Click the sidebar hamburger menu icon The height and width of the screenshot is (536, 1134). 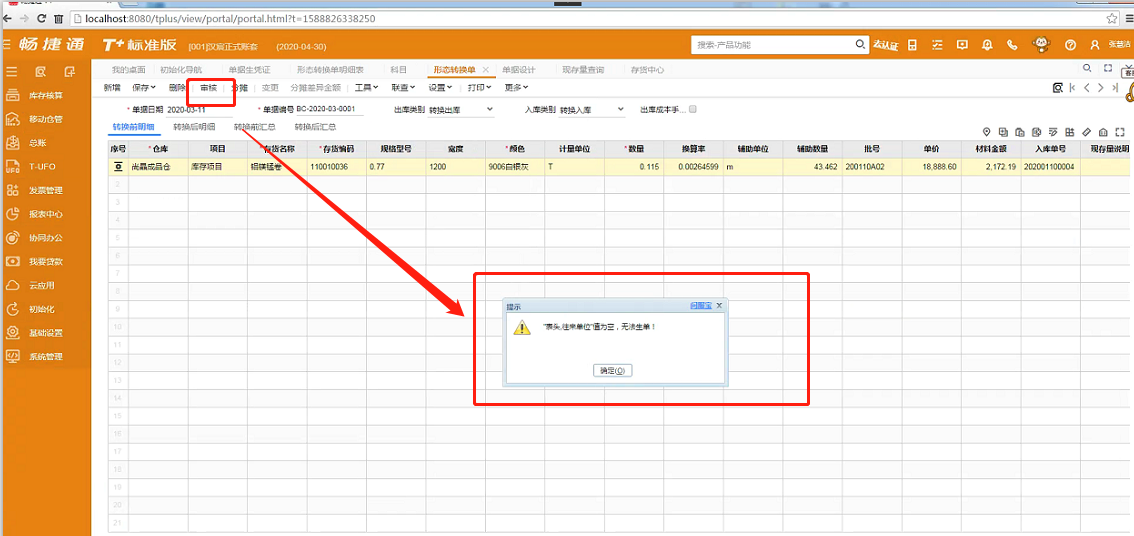tap(12, 72)
